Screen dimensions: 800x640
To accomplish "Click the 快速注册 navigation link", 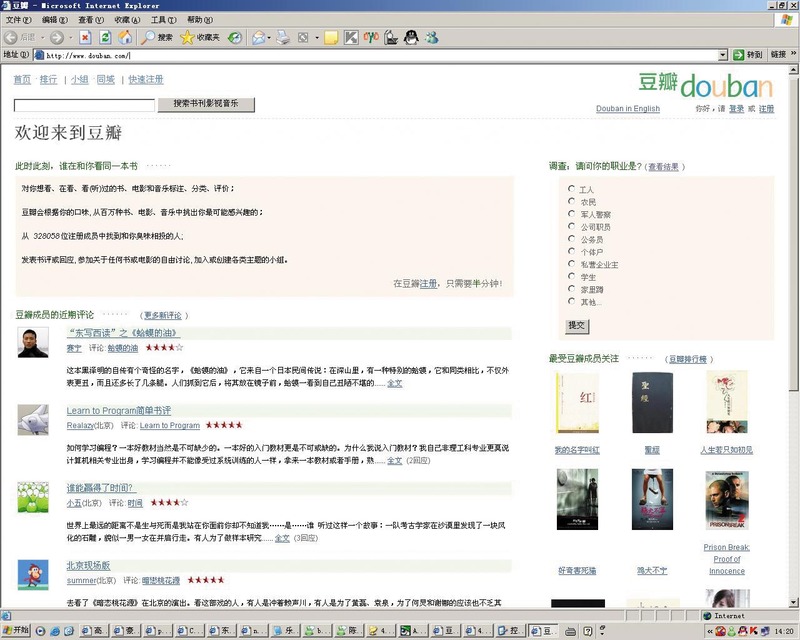I will [x=146, y=80].
